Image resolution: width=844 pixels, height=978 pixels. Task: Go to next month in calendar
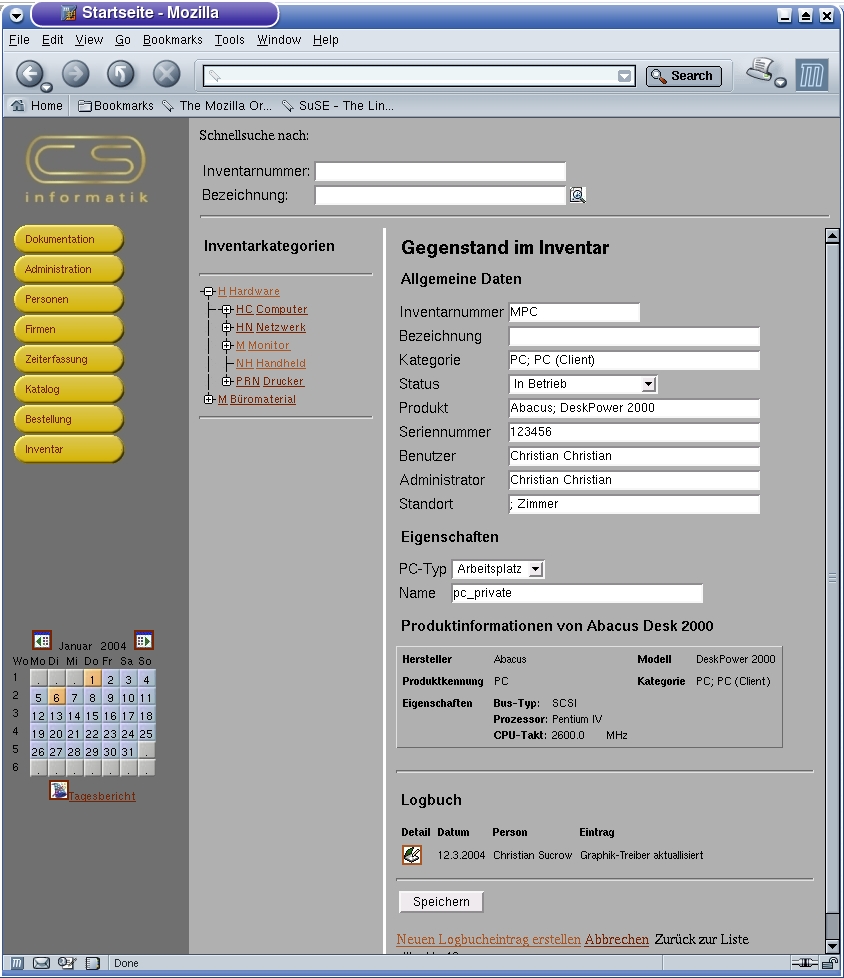[x=144, y=640]
